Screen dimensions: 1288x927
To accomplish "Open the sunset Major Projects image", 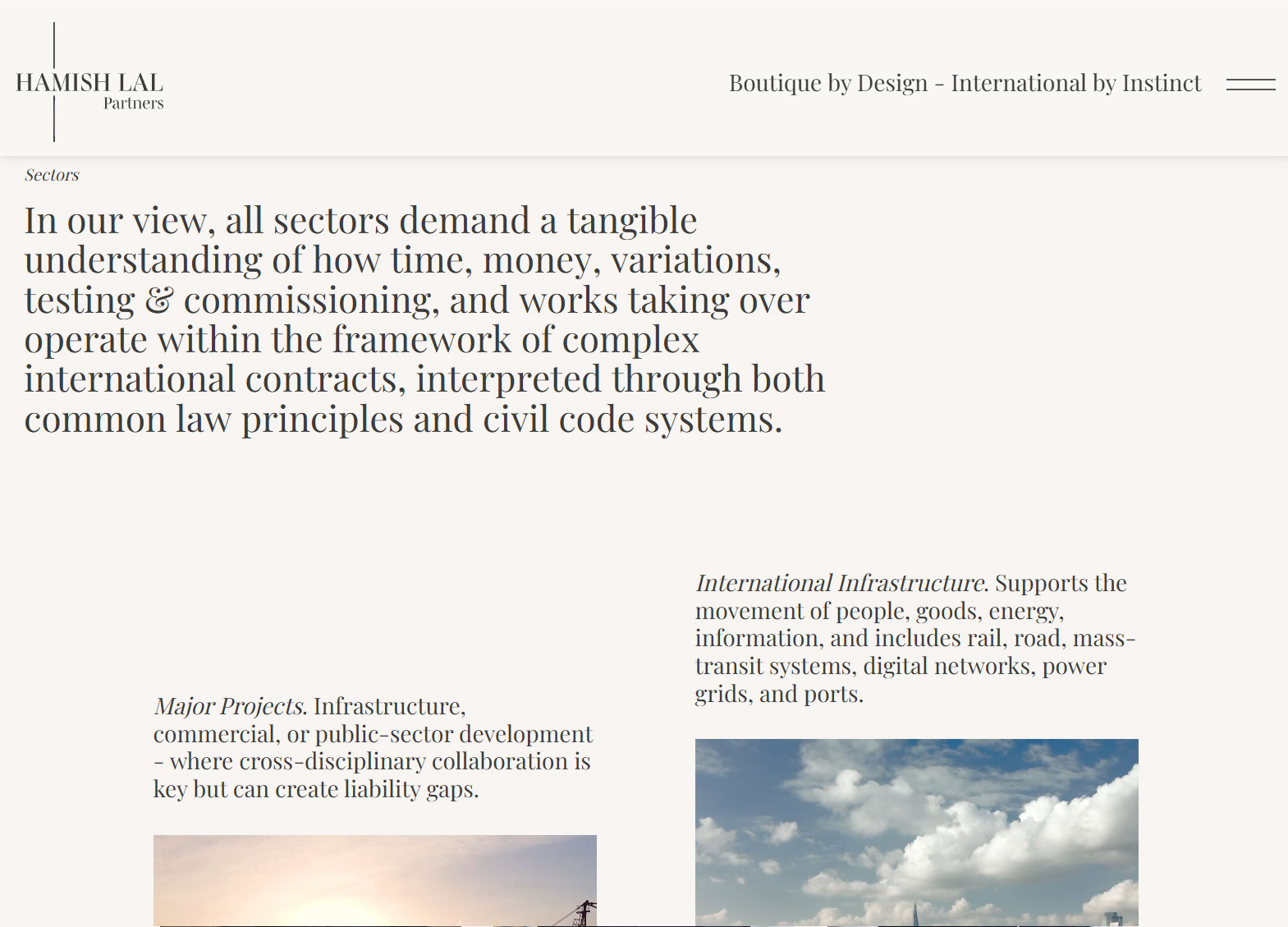I will click(375, 881).
